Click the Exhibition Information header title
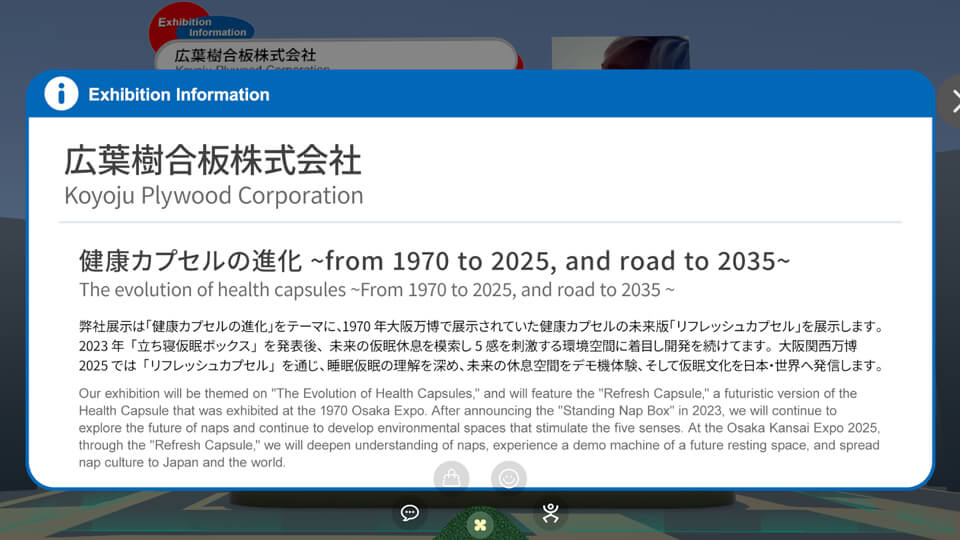 [x=179, y=94]
